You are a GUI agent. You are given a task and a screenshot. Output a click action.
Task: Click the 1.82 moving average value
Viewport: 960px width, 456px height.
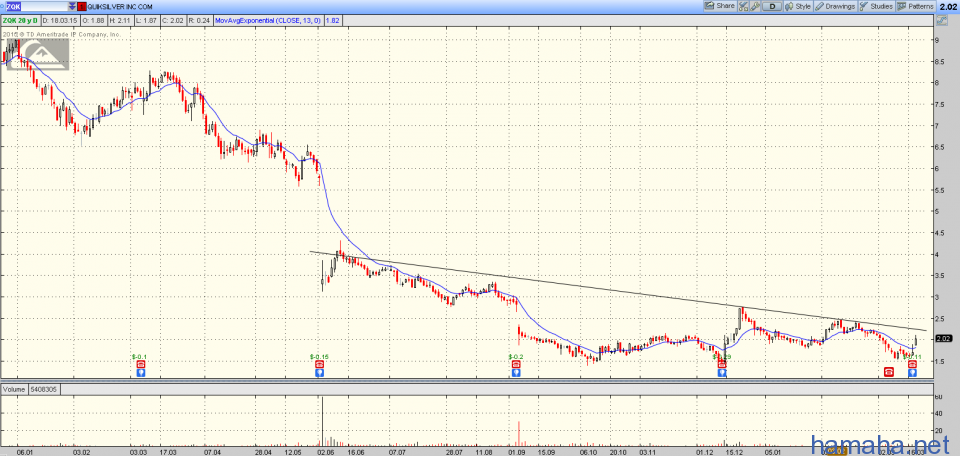332,20
